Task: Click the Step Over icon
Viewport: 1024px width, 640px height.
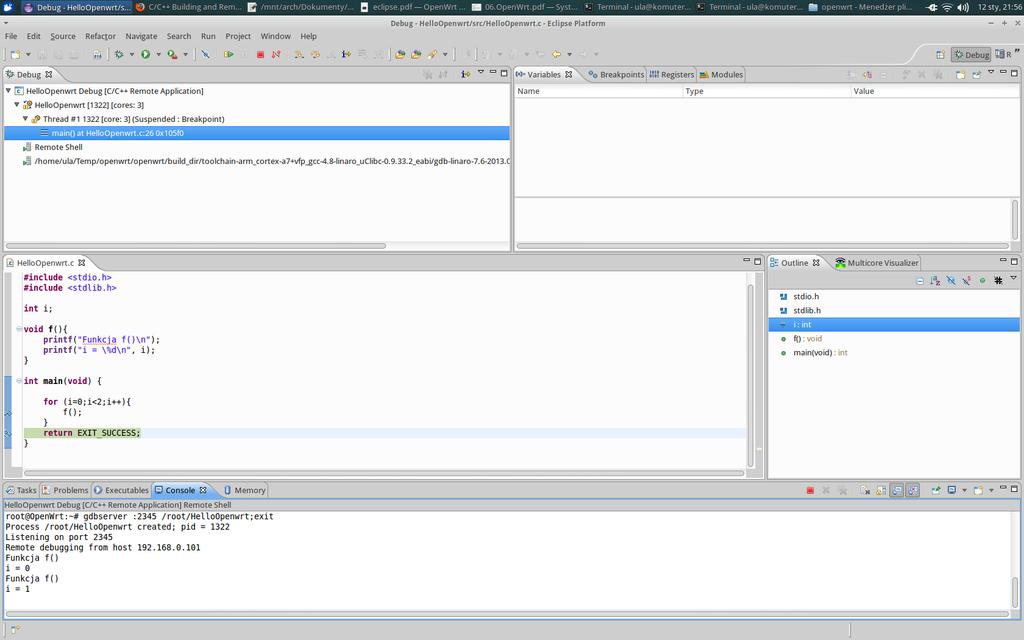Action: [315, 55]
